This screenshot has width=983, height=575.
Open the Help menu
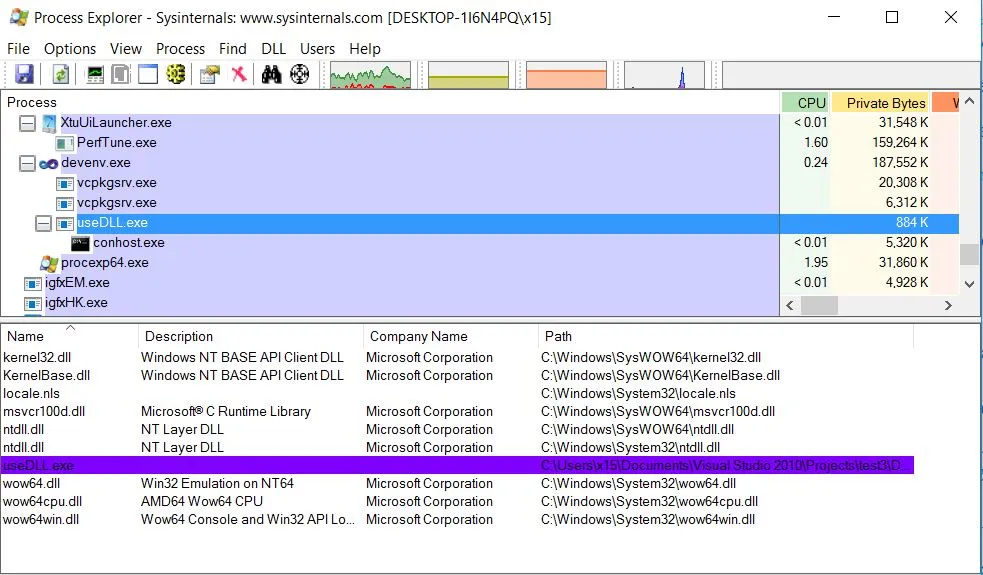pyautogui.click(x=365, y=49)
